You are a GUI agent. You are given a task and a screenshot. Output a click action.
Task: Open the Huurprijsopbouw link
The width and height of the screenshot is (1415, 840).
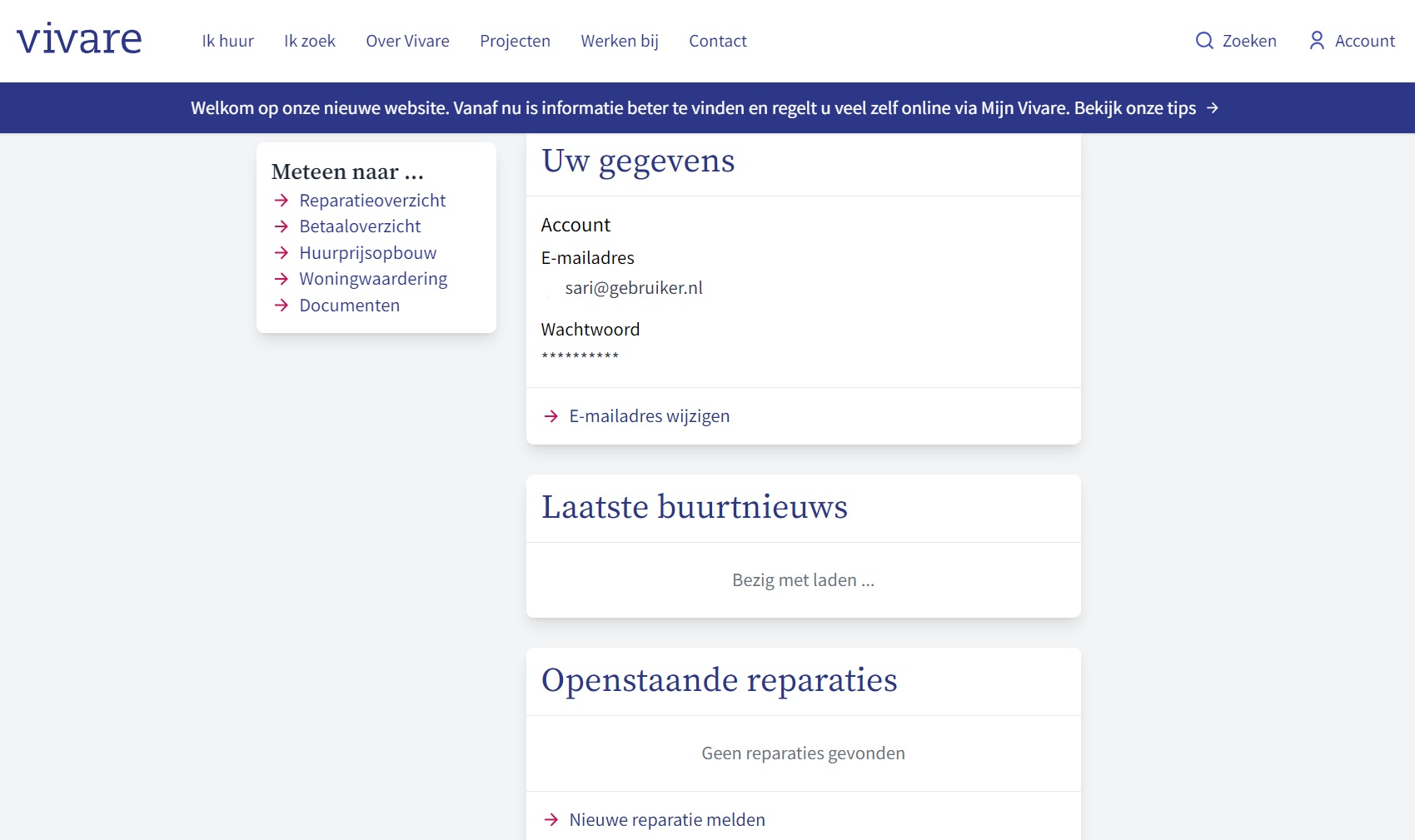tap(367, 253)
